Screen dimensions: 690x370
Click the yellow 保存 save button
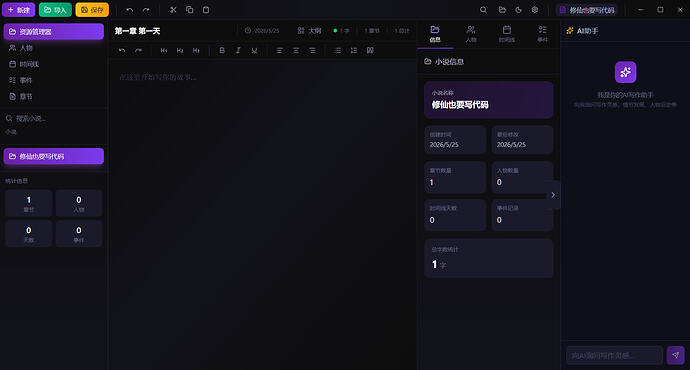coord(92,10)
